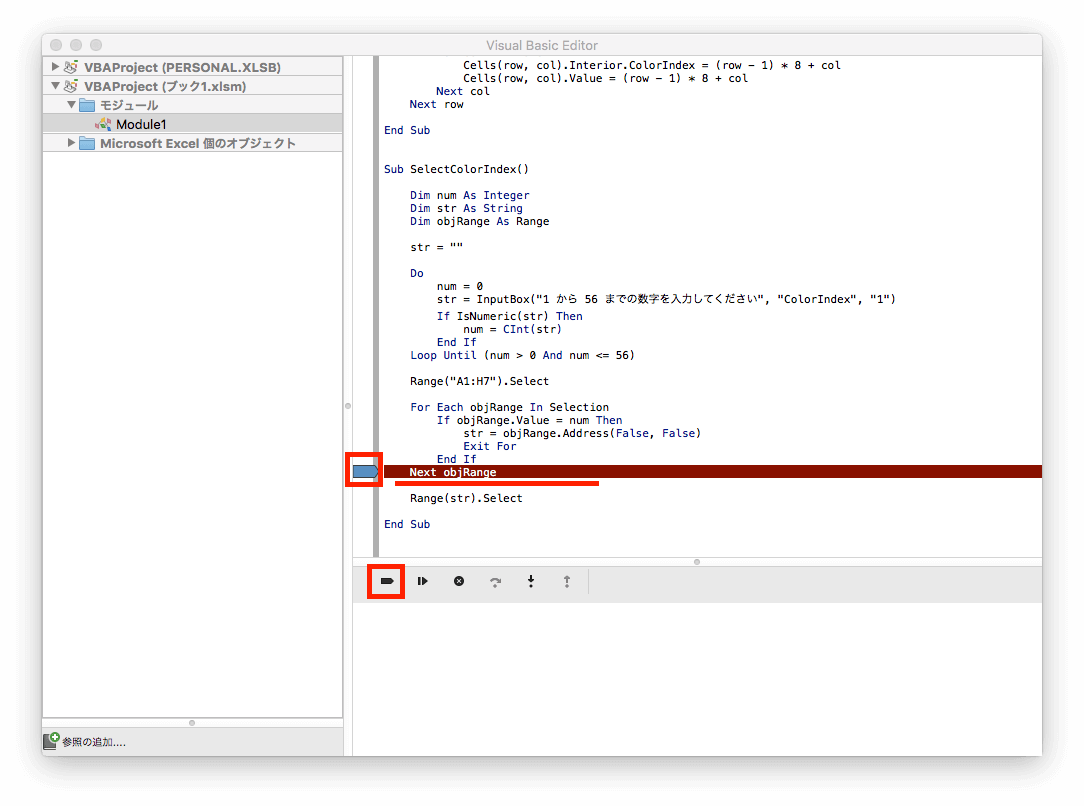1084x806 pixels.
Task: Click the If objRange.Value = num Then line
Action: click(x=530, y=420)
